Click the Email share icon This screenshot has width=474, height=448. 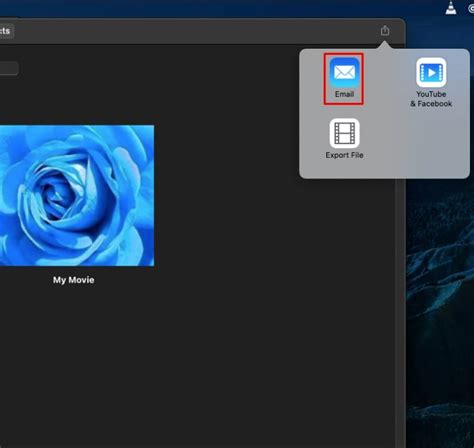(344, 73)
